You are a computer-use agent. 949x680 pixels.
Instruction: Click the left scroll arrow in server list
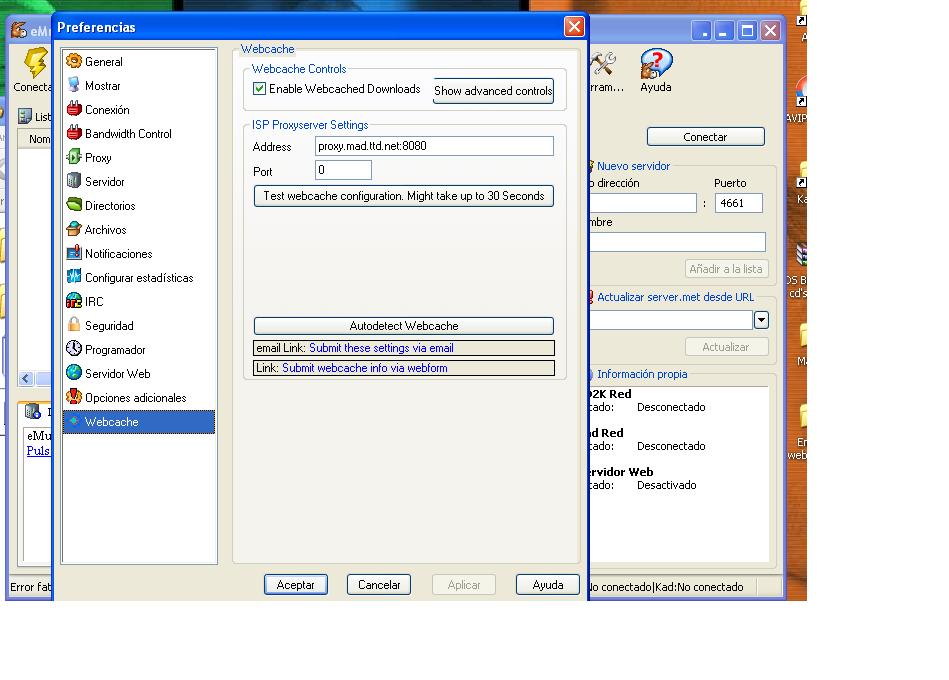click(x=25, y=379)
